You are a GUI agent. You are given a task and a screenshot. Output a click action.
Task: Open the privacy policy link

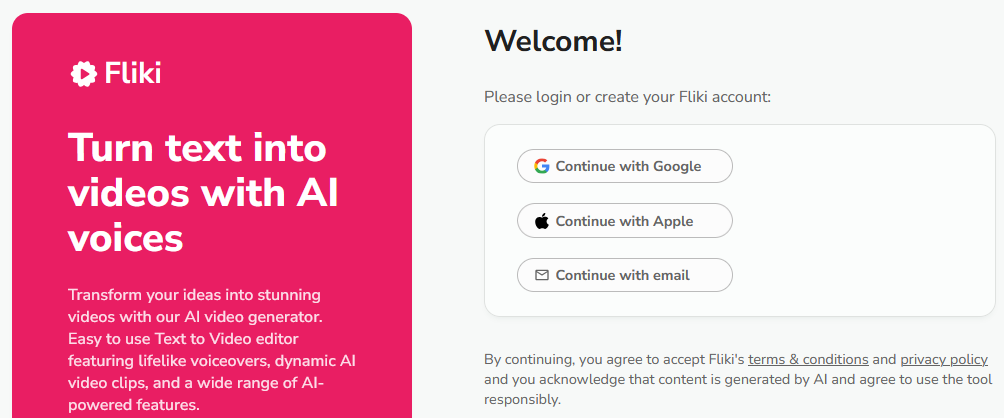944,359
